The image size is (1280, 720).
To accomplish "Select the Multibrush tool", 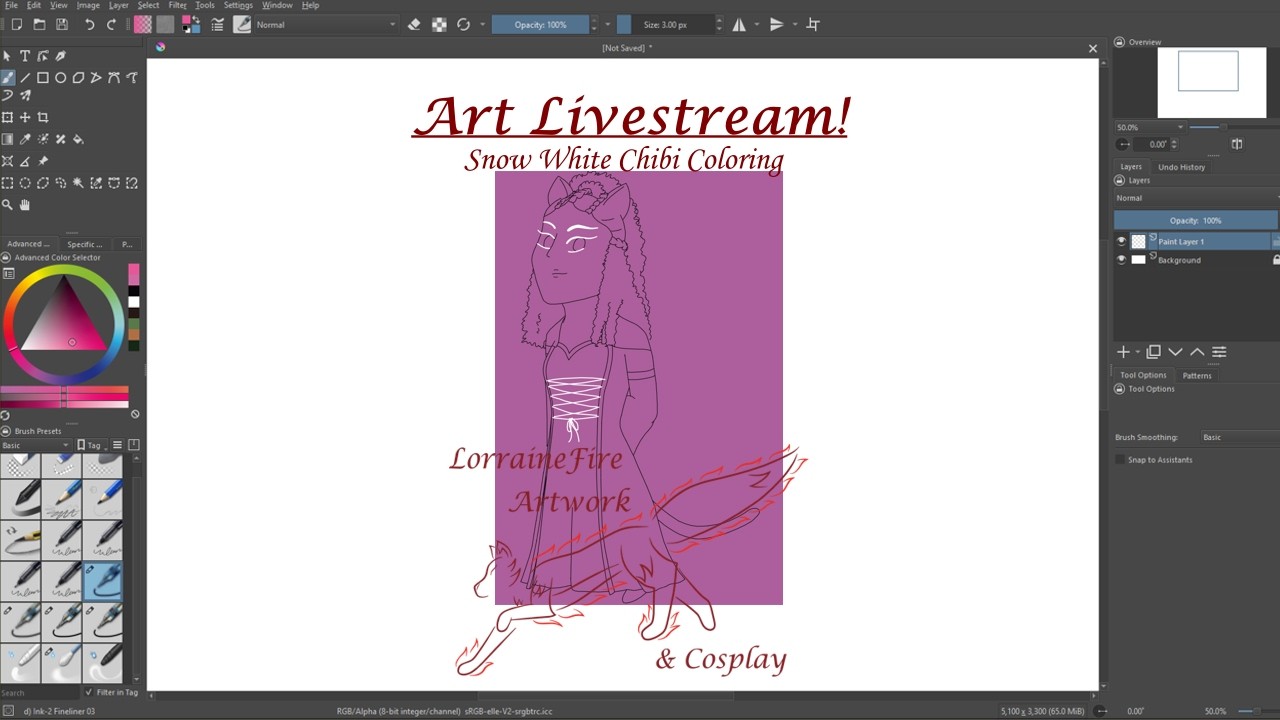I will [25, 96].
